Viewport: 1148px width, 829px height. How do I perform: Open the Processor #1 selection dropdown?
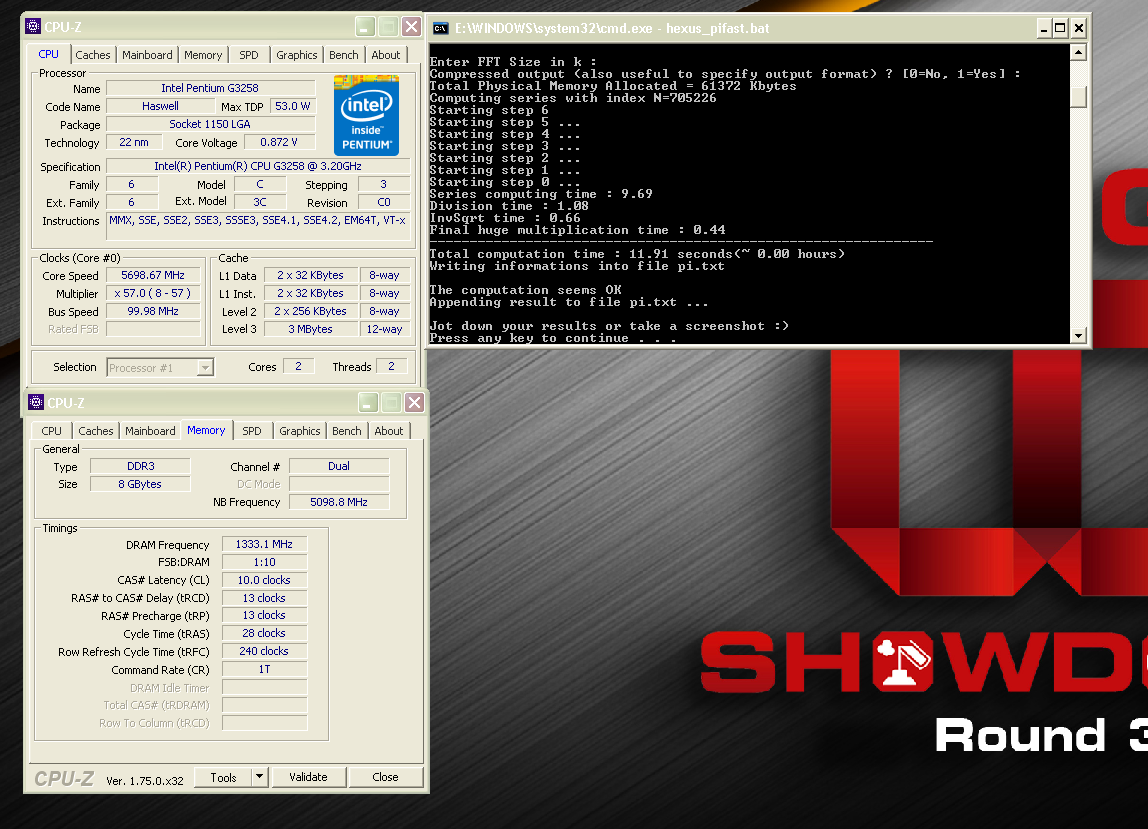pos(206,368)
